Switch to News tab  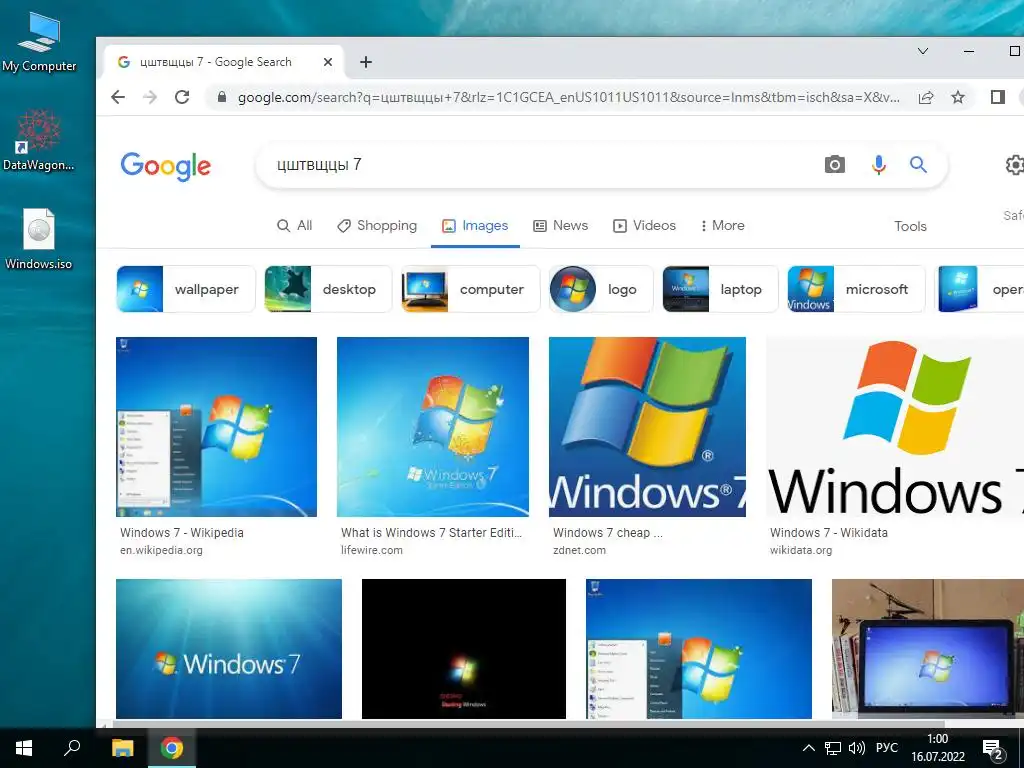click(x=560, y=226)
